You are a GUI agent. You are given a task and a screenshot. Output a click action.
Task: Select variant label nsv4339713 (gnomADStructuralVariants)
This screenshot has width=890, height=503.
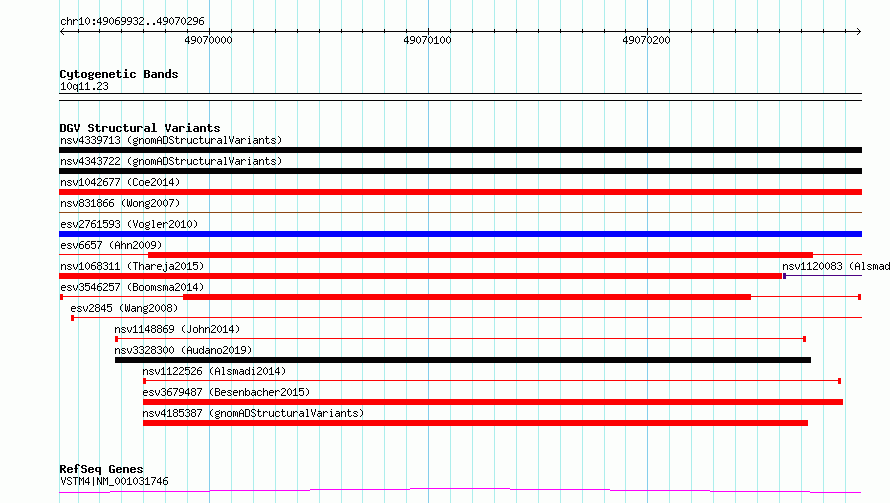point(171,140)
